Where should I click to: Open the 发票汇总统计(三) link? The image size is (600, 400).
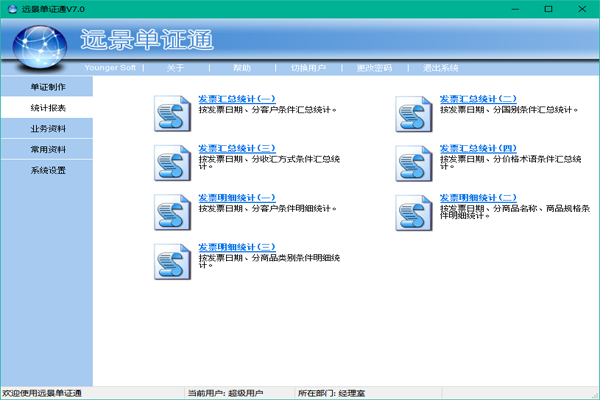coord(237,149)
